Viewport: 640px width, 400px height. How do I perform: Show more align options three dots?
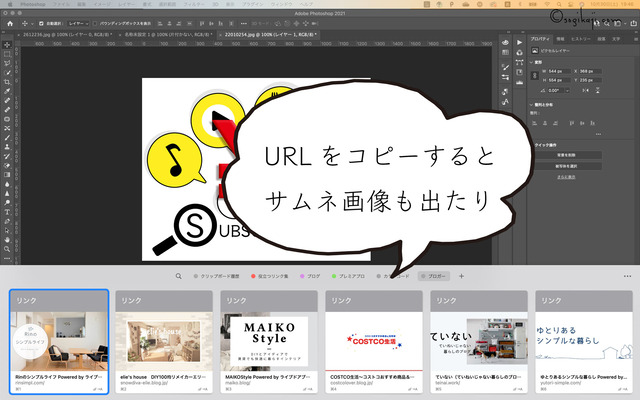598,134
